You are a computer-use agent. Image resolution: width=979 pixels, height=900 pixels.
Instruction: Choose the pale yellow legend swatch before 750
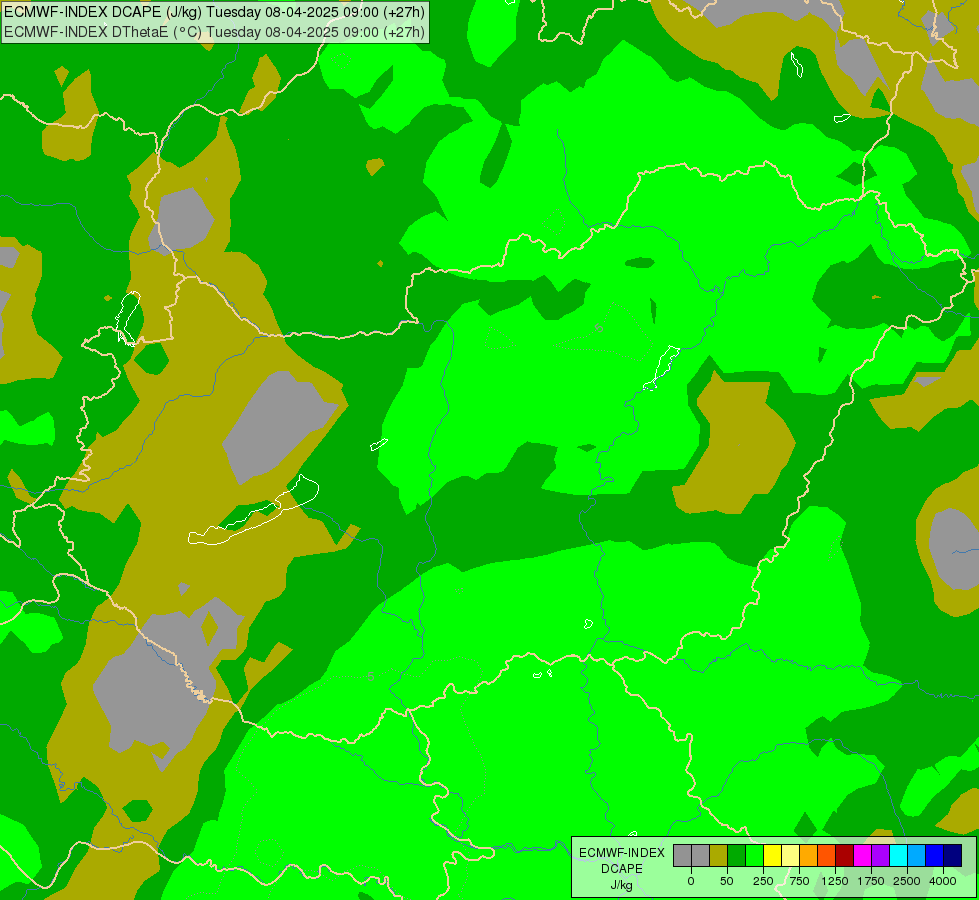790,856
